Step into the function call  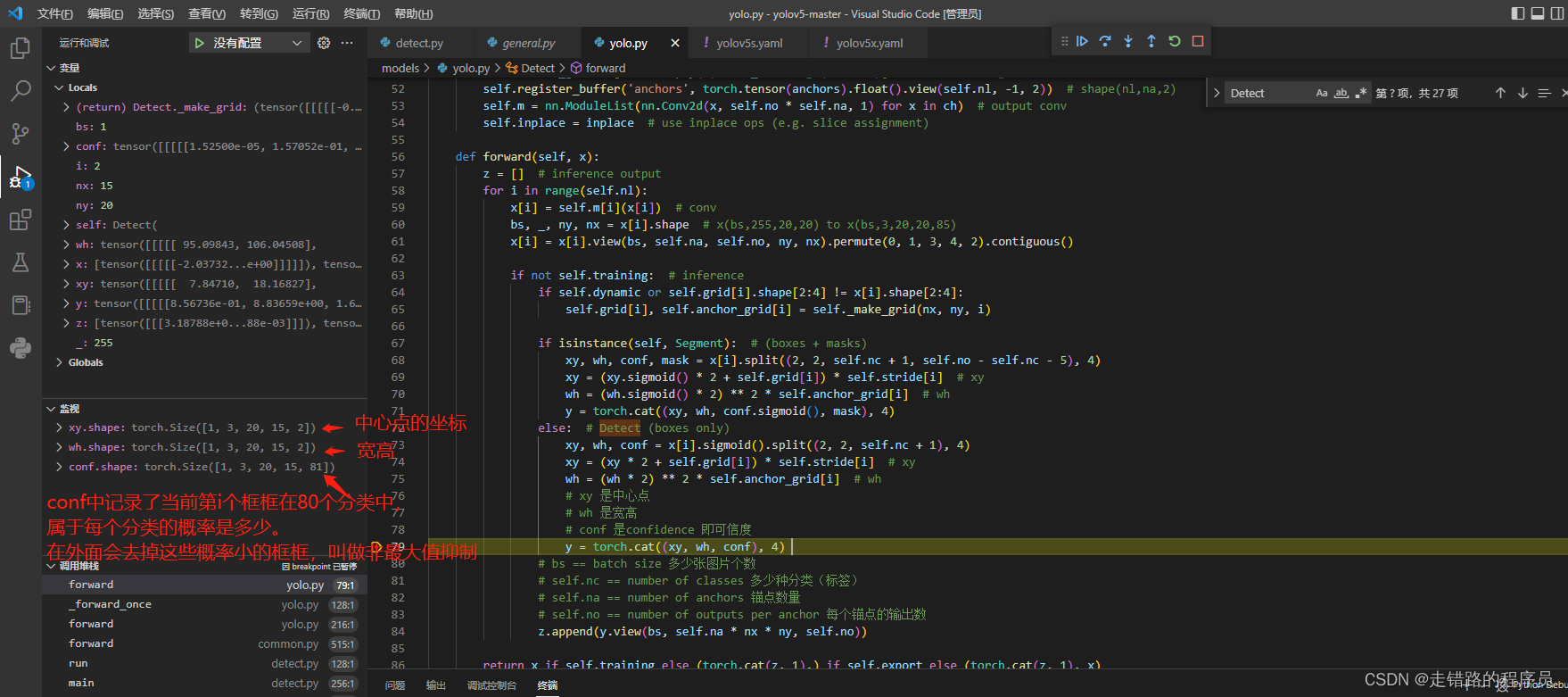1128,41
